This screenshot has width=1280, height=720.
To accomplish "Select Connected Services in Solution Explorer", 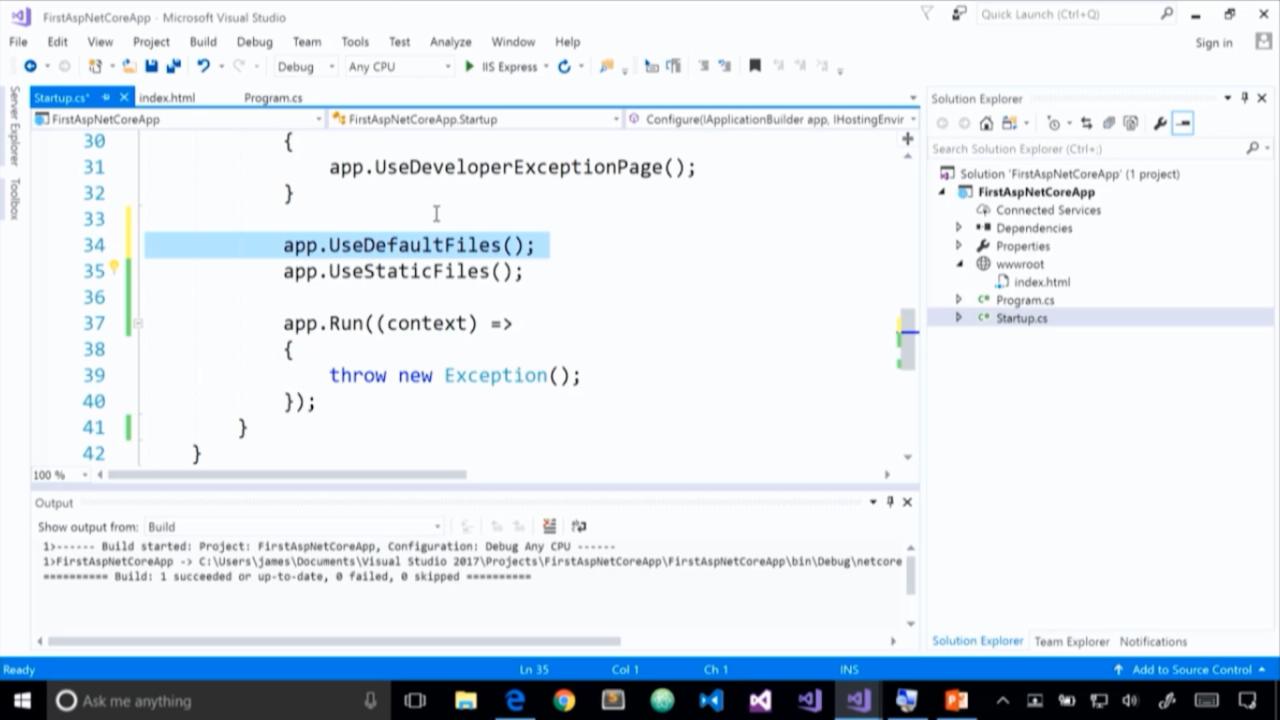I will coord(1048,210).
